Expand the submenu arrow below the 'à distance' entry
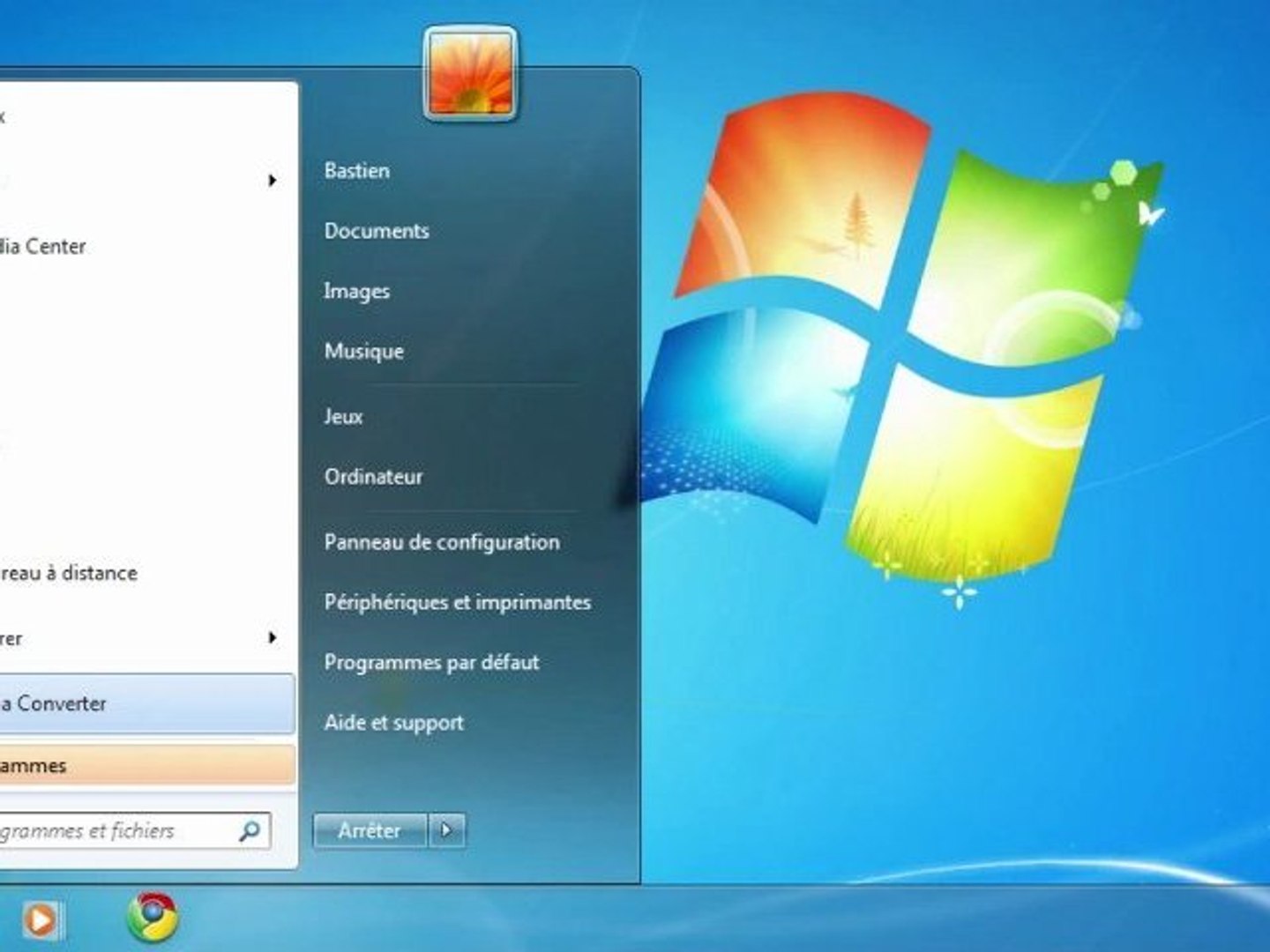Screen dimensions: 1270x952 point(273,637)
